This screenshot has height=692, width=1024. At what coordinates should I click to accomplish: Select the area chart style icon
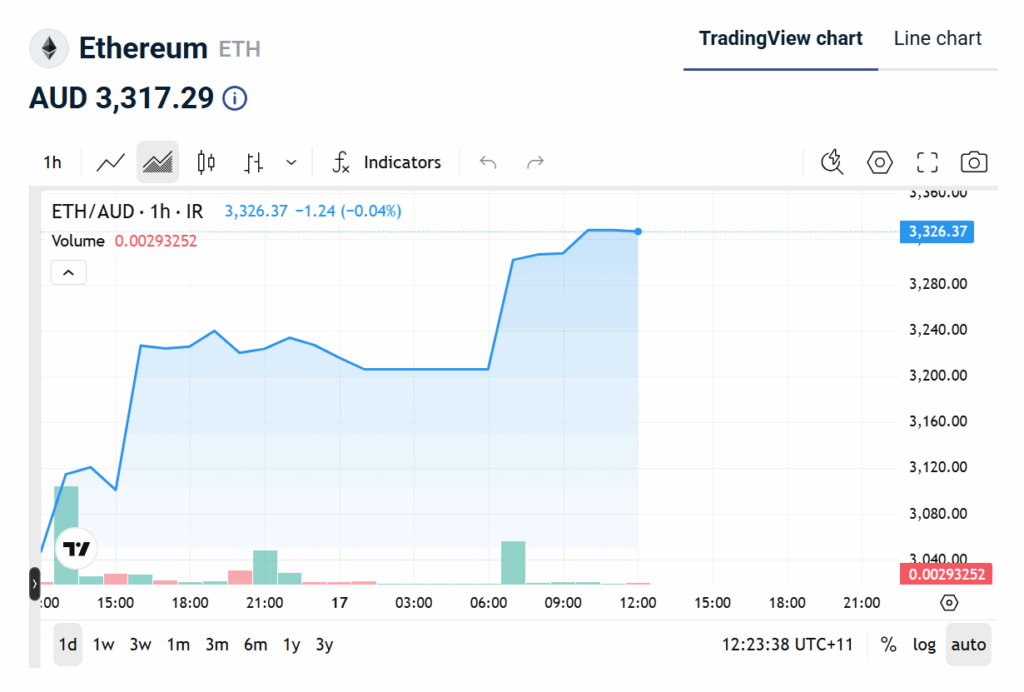tap(157, 161)
